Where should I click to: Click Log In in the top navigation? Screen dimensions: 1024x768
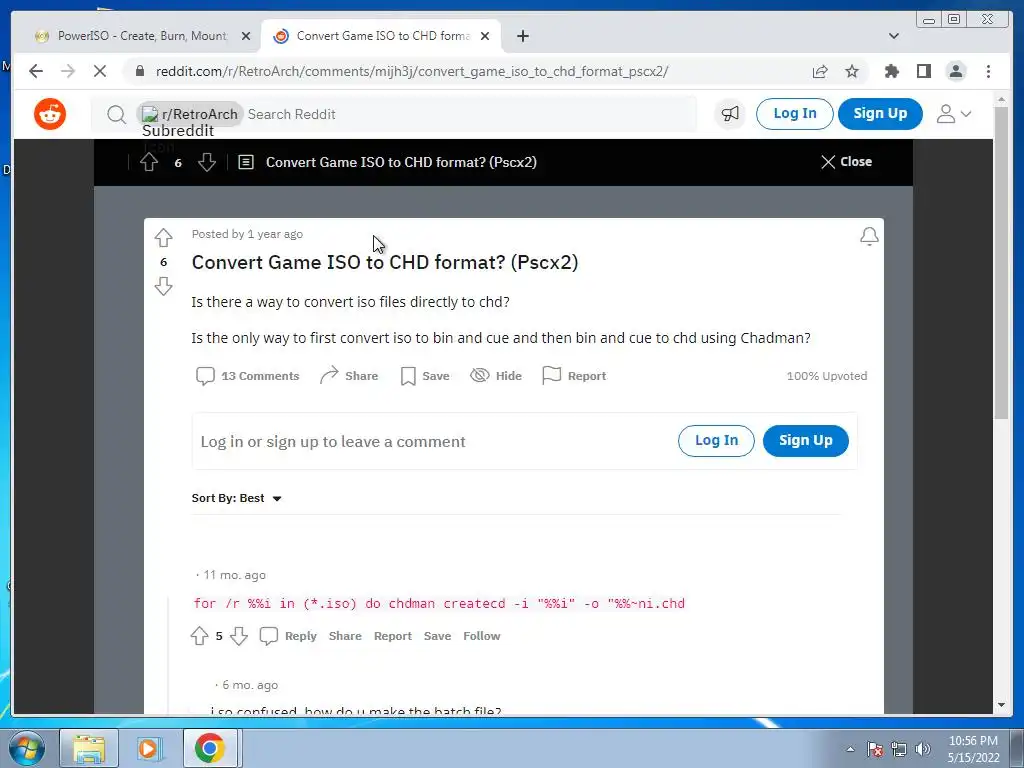pyautogui.click(x=794, y=114)
